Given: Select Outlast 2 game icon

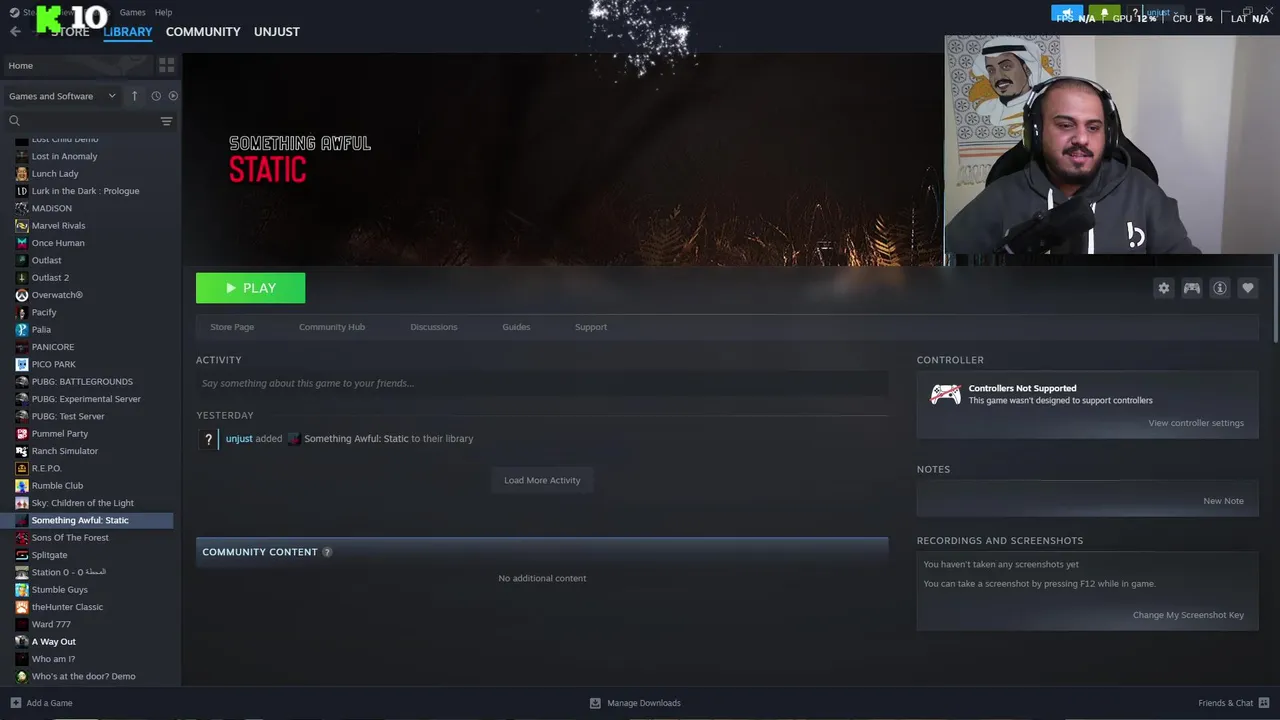Looking at the screenshot, I should click(x=22, y=278).
